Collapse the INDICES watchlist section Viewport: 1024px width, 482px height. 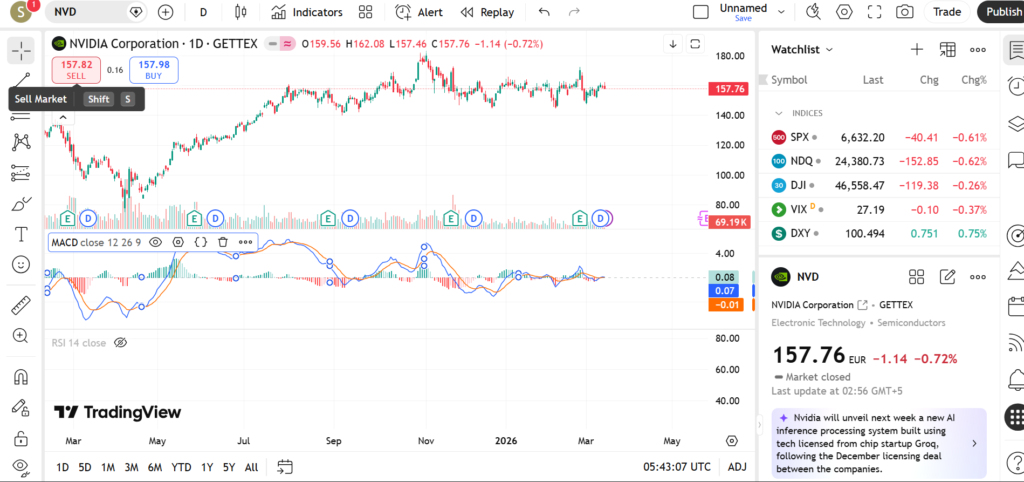780,113
